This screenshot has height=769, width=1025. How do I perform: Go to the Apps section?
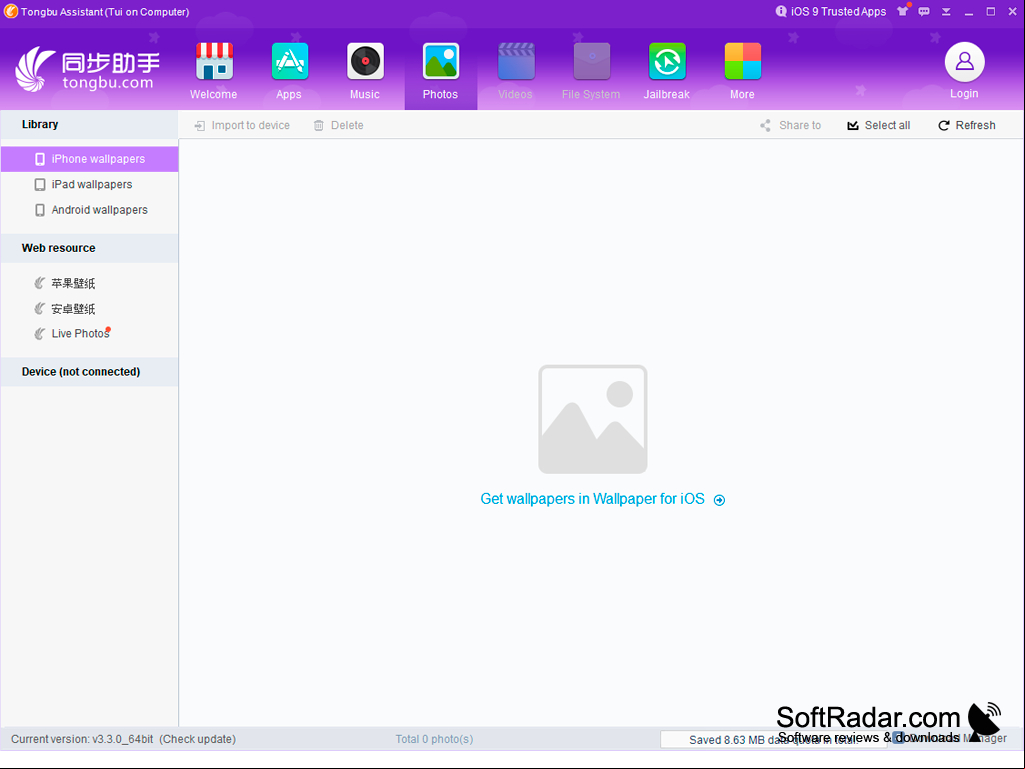(x=289, y=71)
